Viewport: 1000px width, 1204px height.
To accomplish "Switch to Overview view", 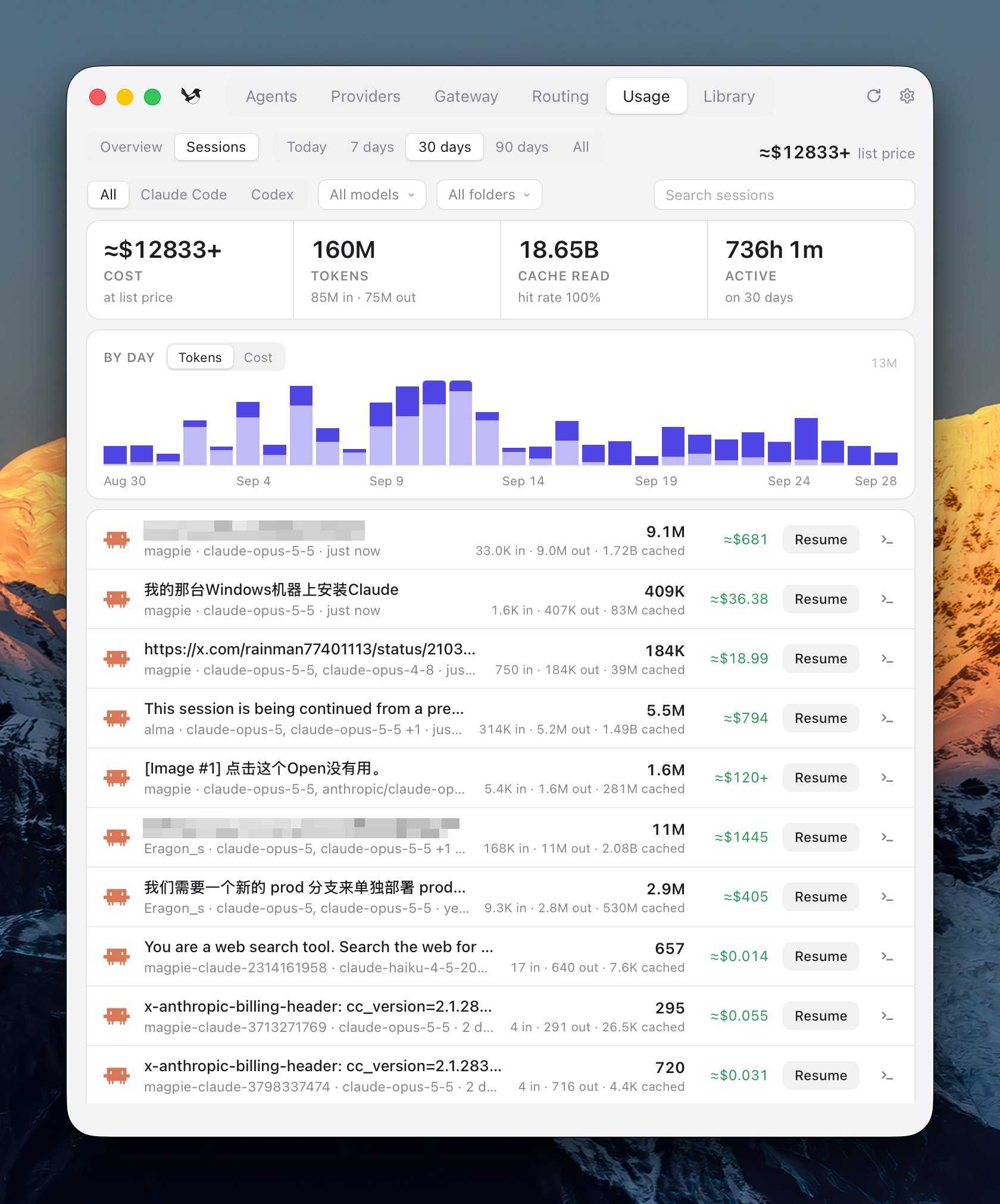I will pos(131,147).
